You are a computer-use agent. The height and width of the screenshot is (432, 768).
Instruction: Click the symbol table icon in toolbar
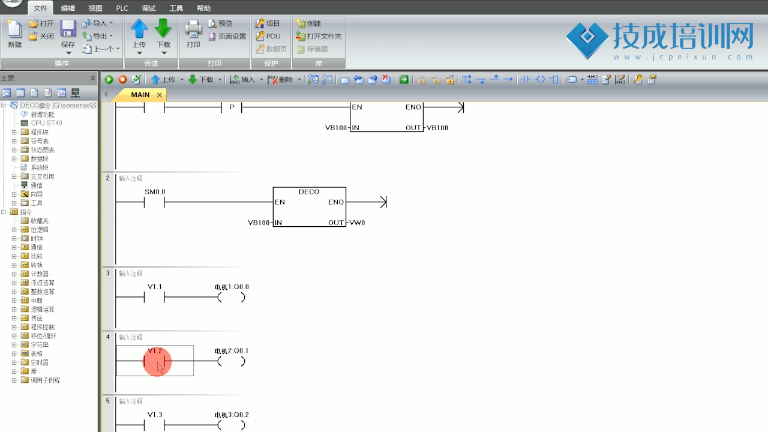(592, 79)
